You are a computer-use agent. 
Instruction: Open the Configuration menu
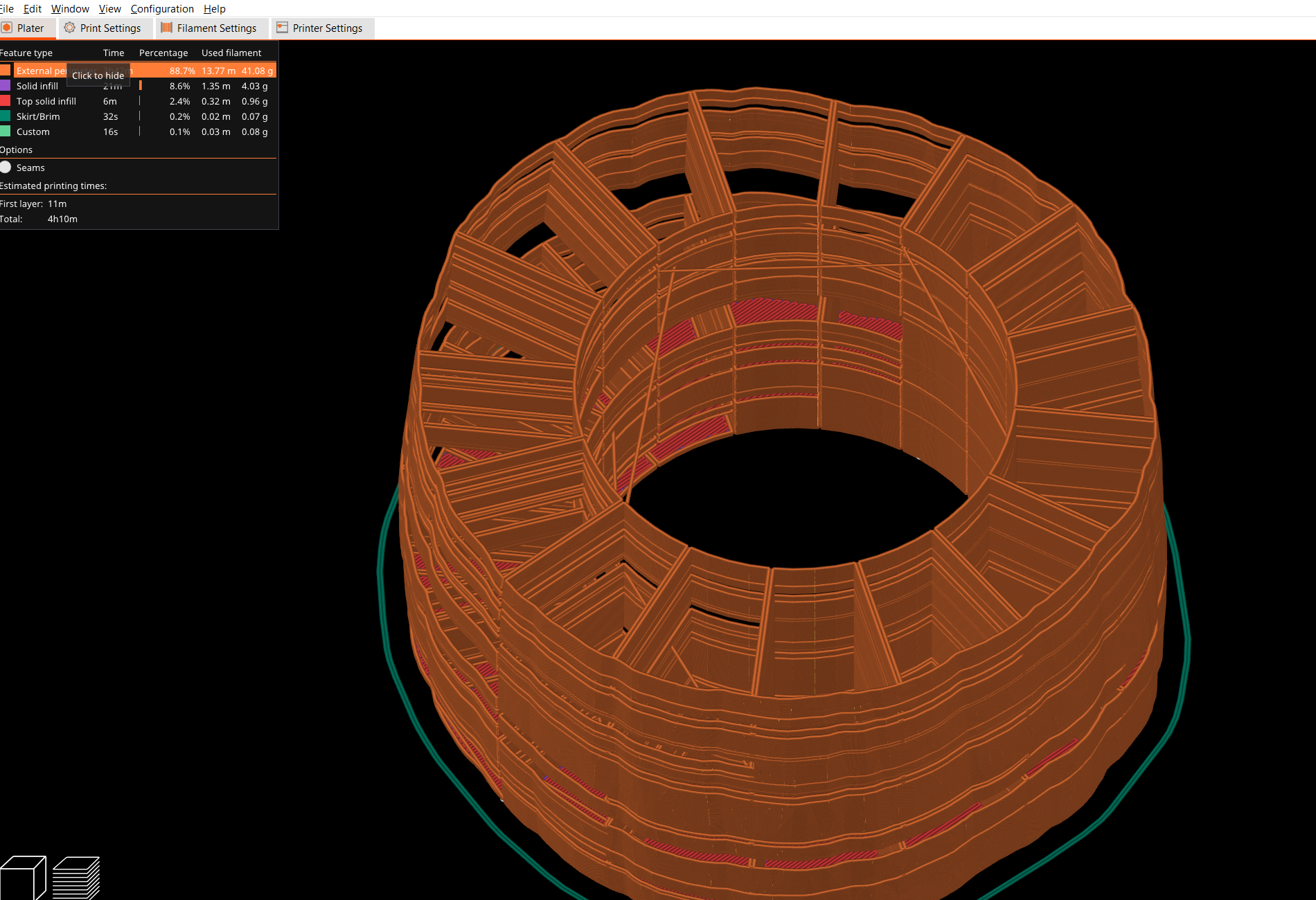pyautogui.click(x=162, y=8)
